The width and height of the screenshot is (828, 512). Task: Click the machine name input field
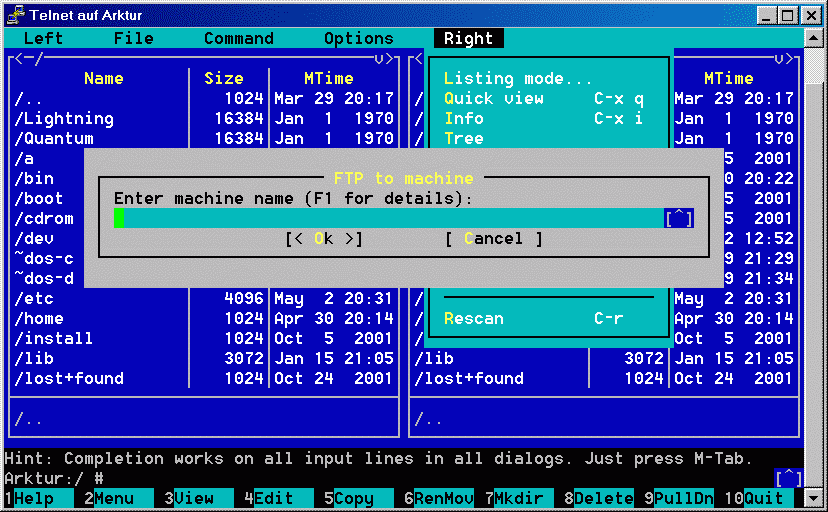[x=388, y=218]
